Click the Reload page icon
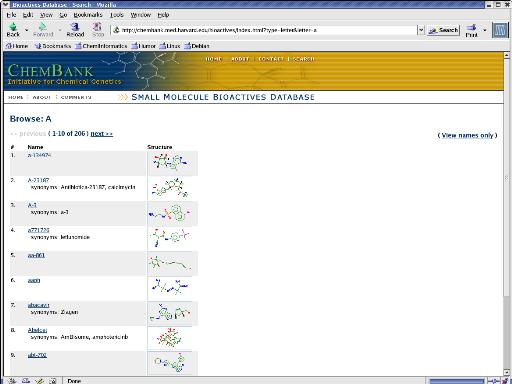 (x=75, y=27)
